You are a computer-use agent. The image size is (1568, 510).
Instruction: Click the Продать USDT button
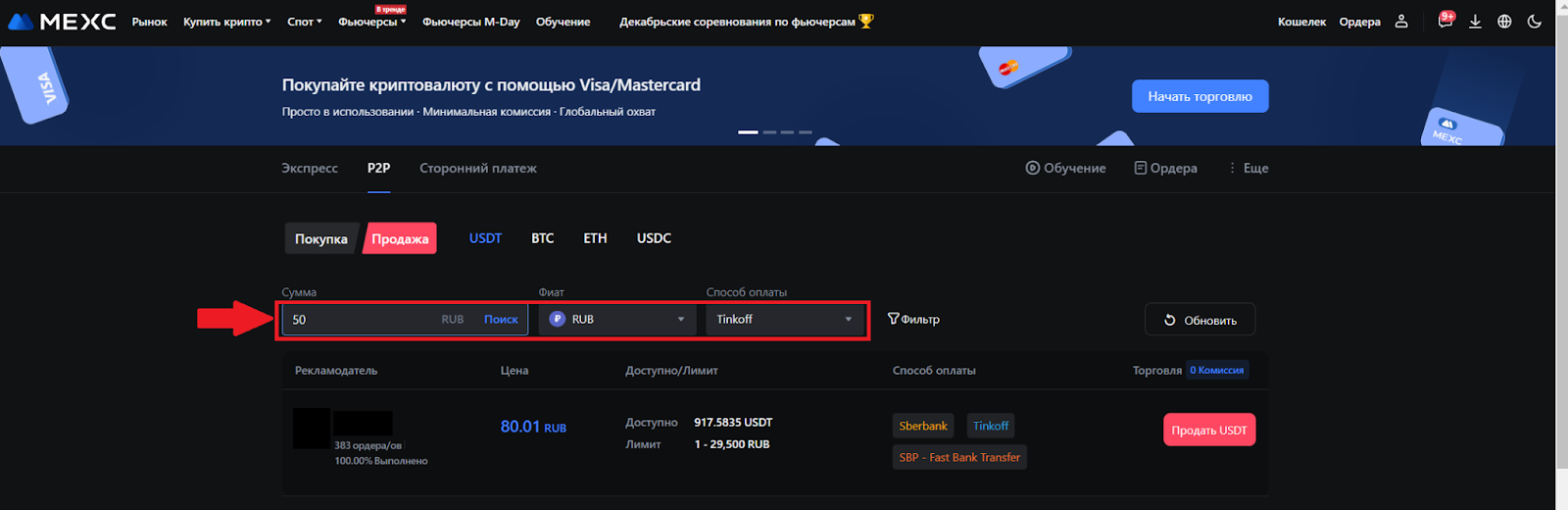pos(1209,430)
